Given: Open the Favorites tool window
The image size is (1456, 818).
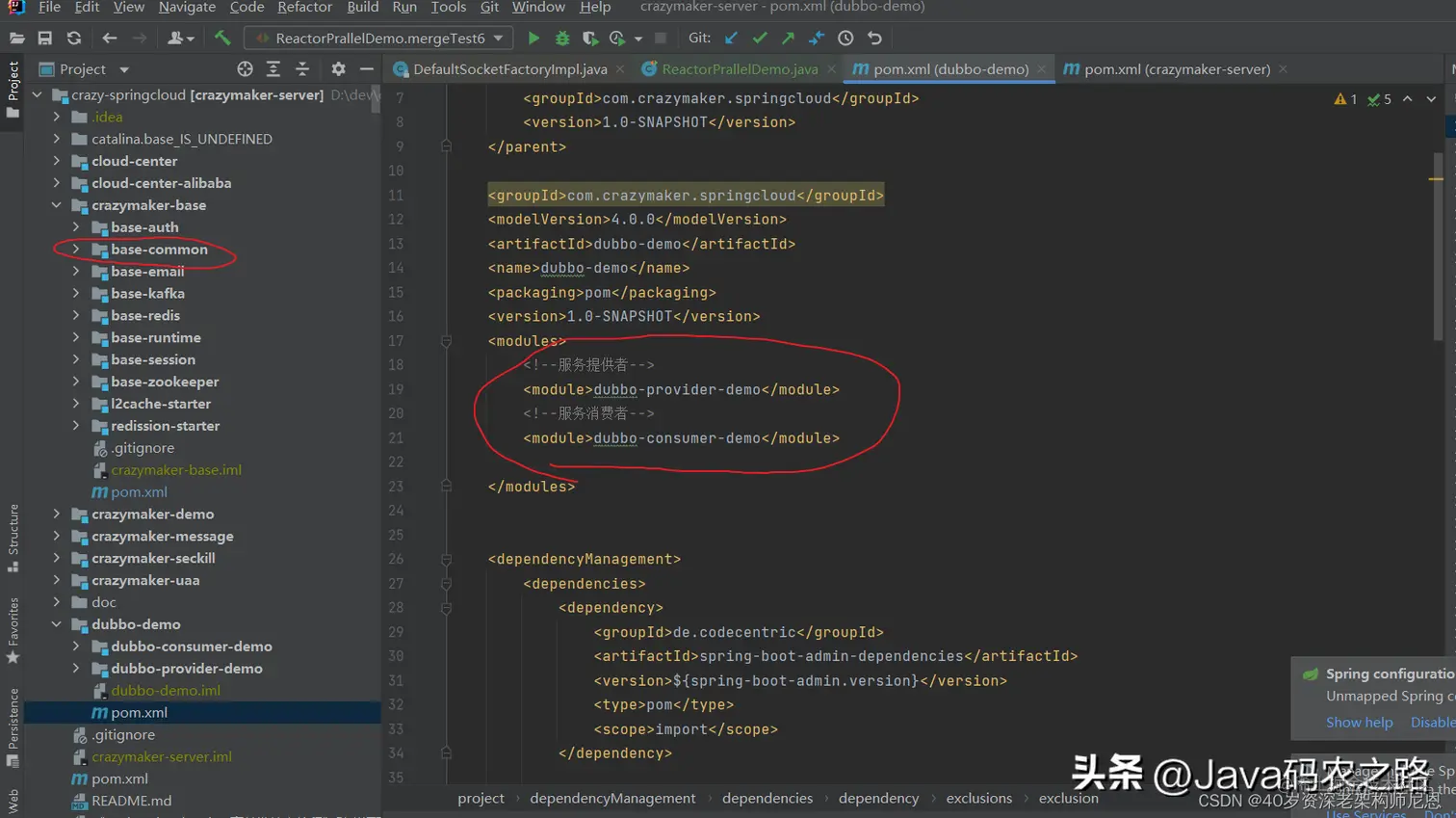Looking at the screenshot, I should pos(13,631).
